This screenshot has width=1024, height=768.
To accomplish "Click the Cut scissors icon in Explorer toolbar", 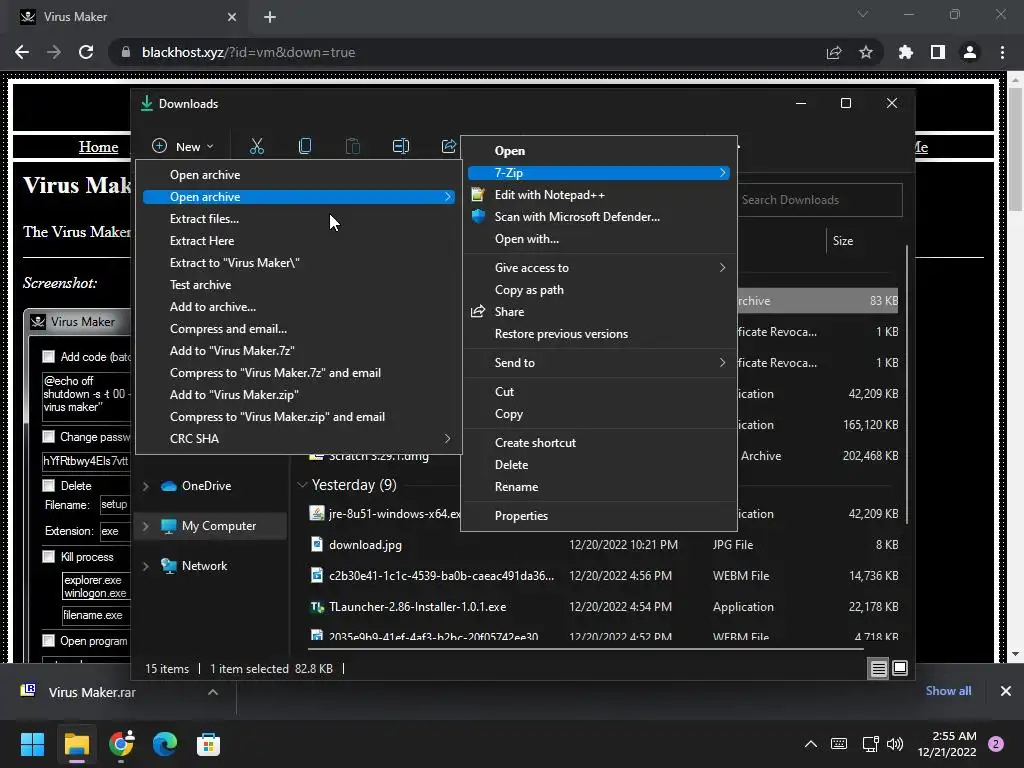I will tap(257, 146).
